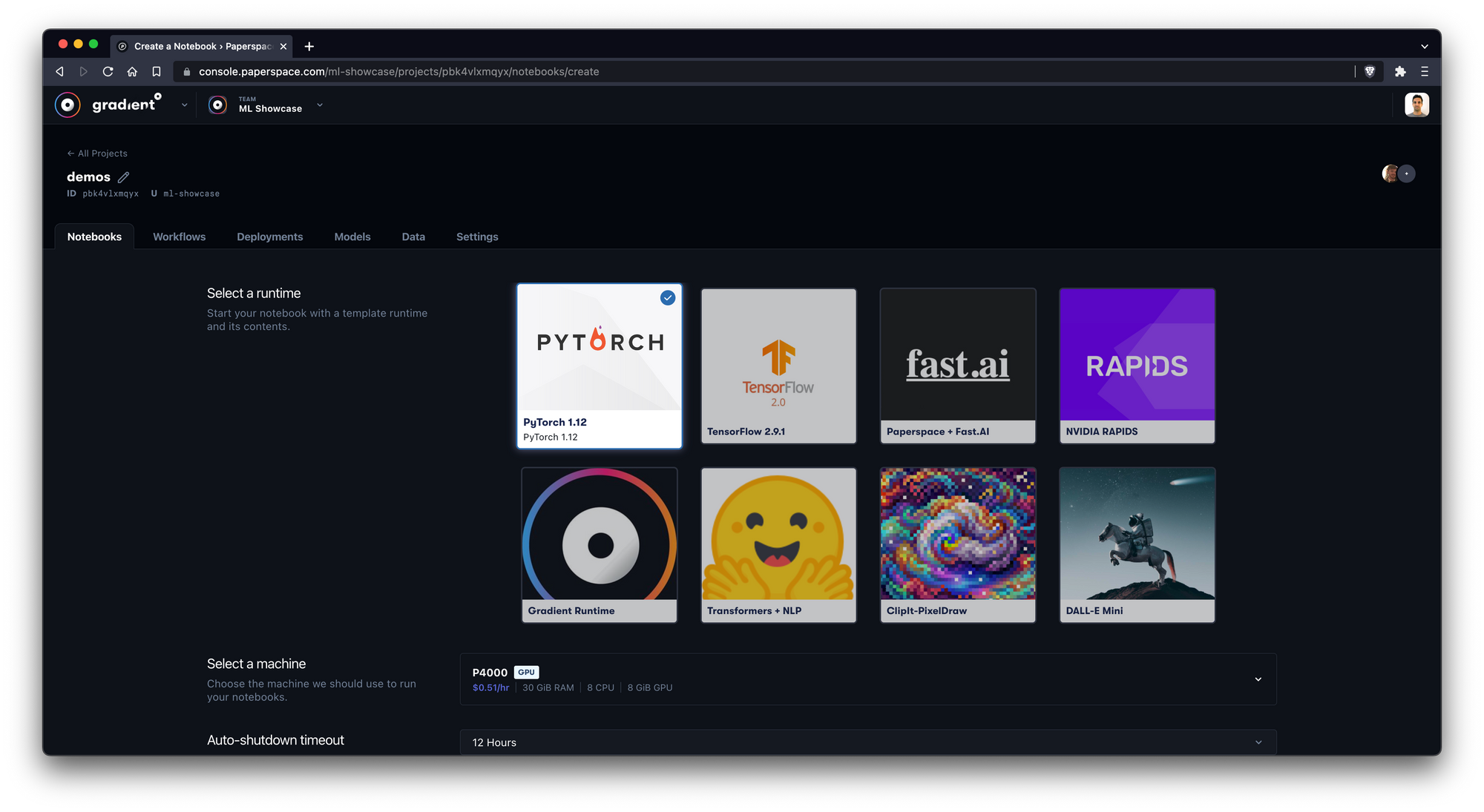Expand the P4000 machine dropdown

coord(1258,679)
